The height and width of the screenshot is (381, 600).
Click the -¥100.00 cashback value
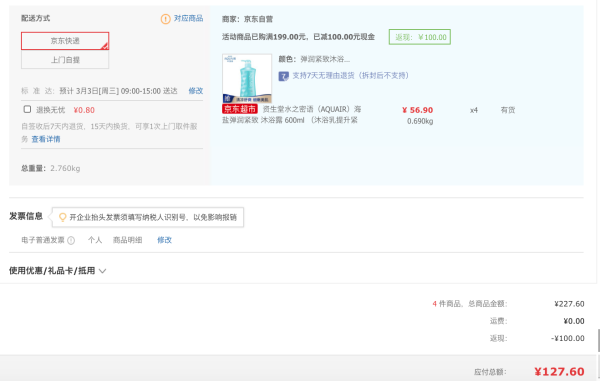coord(568,339)
